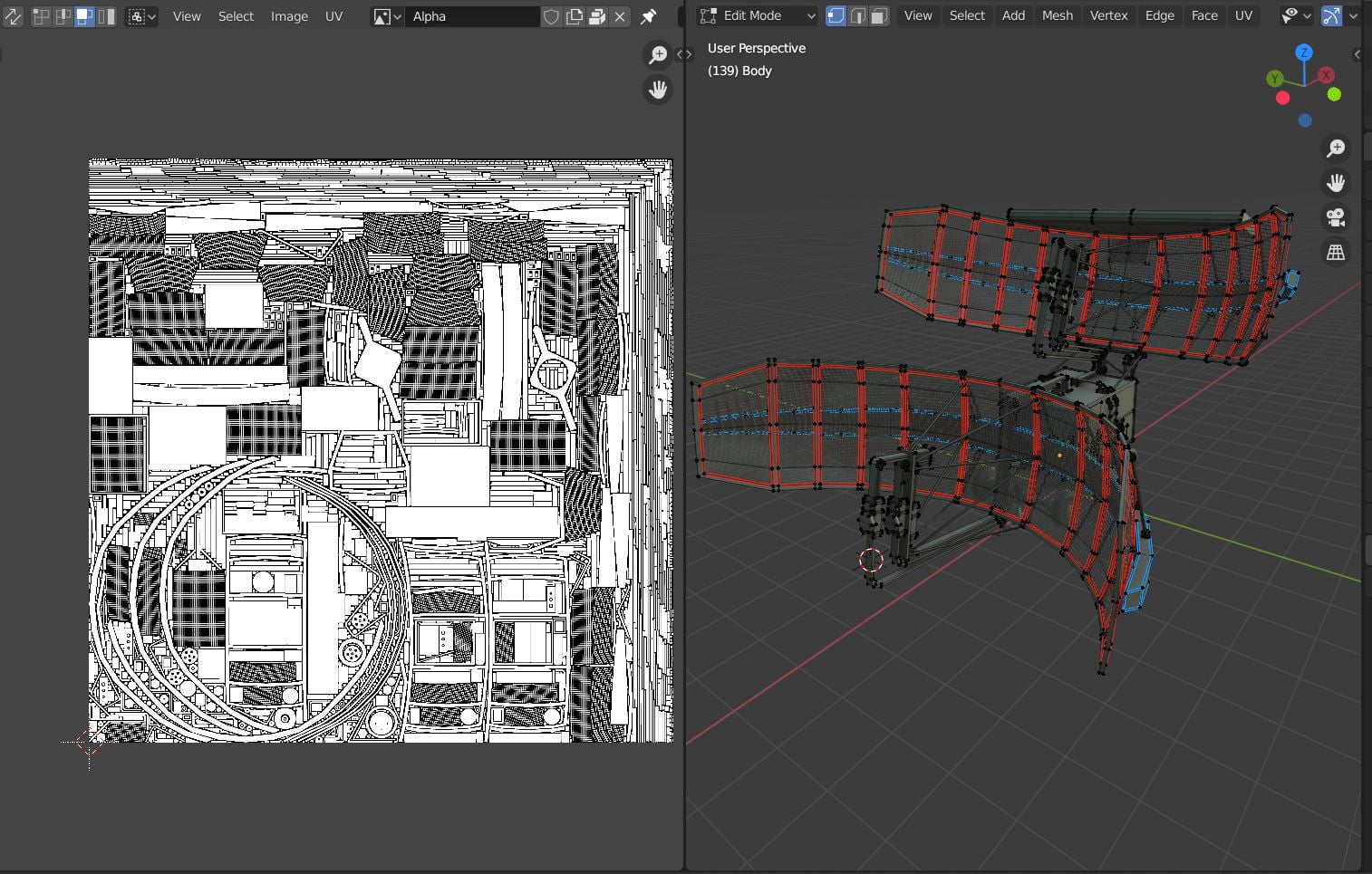
Task: Switch to orthographic view via grid icon
Action: 1336,253
